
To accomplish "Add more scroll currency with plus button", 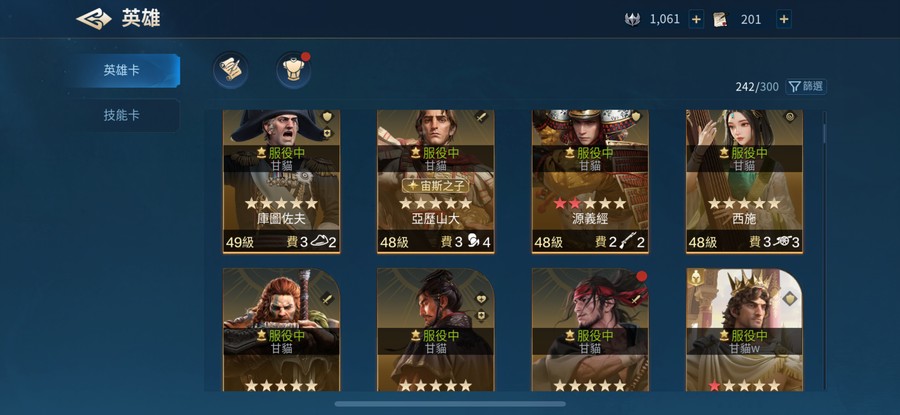I will 783,20.
